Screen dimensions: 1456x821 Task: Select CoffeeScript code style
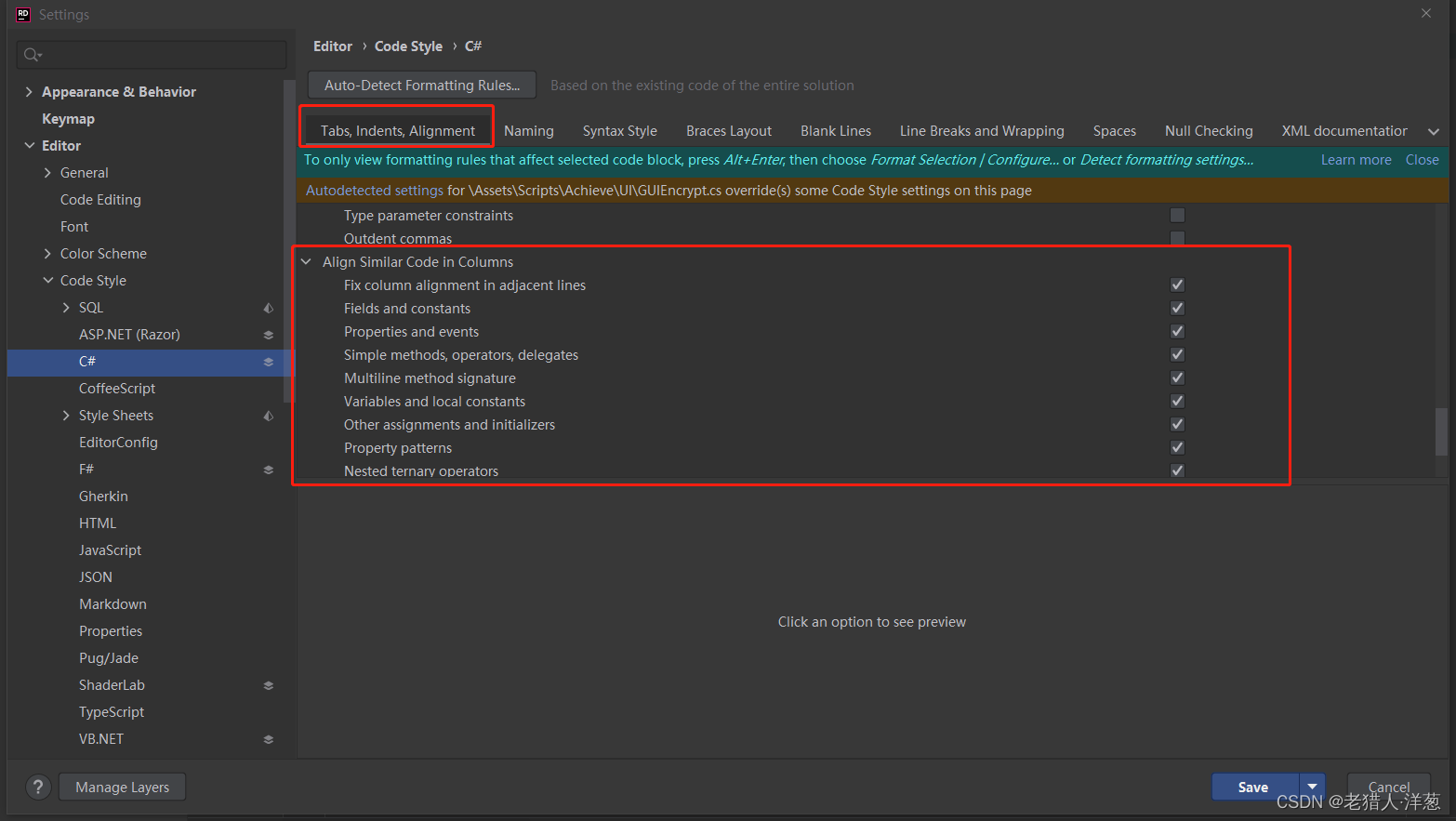click(x=117, y=389)
